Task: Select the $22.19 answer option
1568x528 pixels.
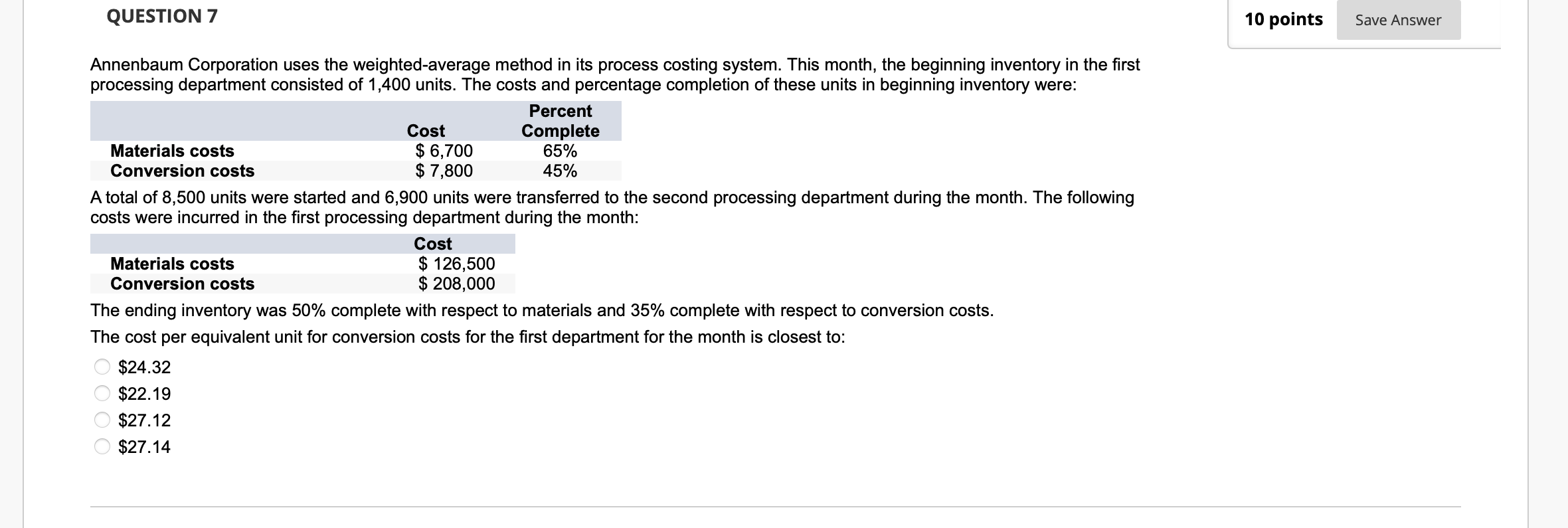Action: (x=101, y=393)
